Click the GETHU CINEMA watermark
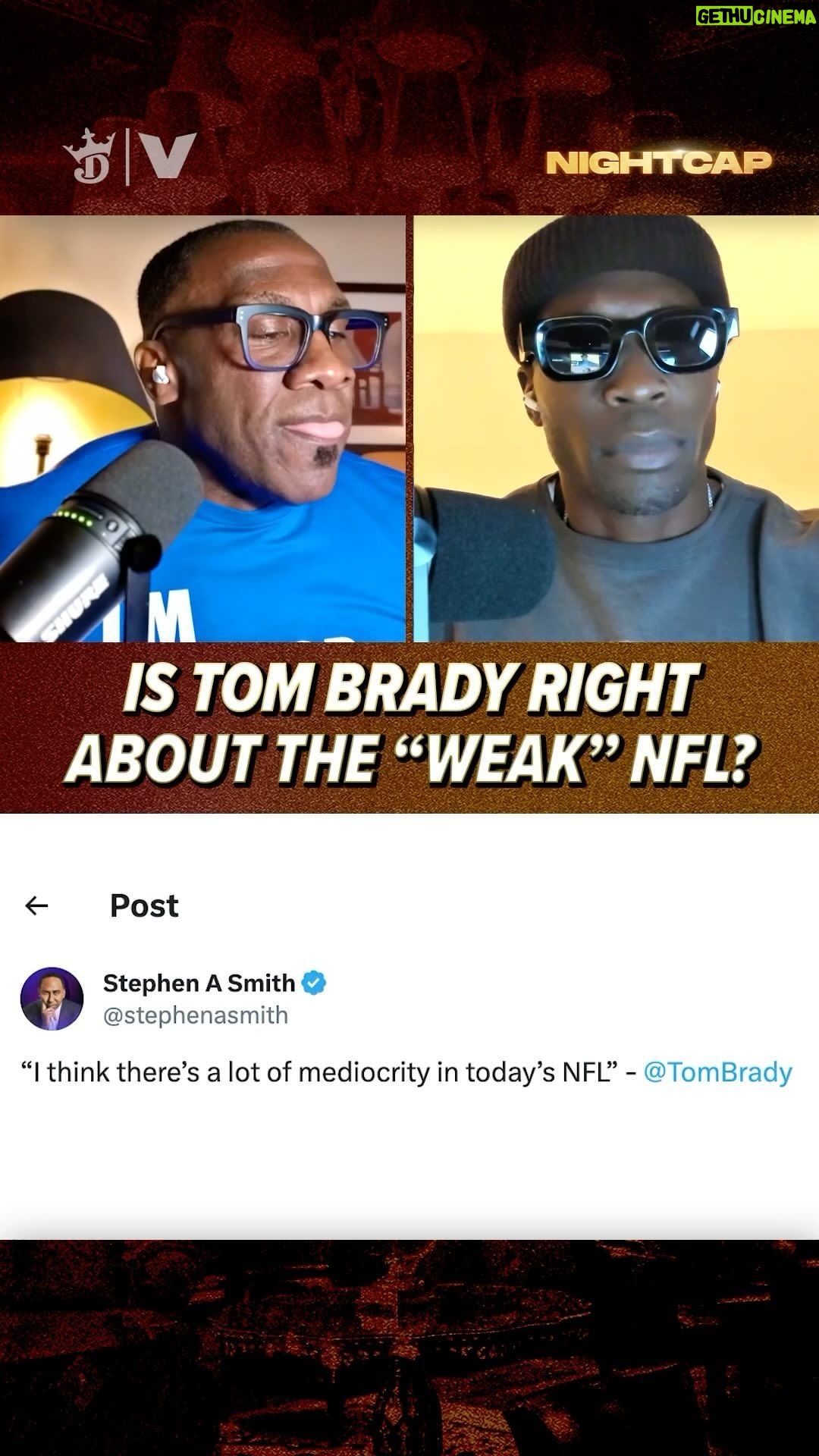This screenshot has width=819, height=1456. (755, 16)
